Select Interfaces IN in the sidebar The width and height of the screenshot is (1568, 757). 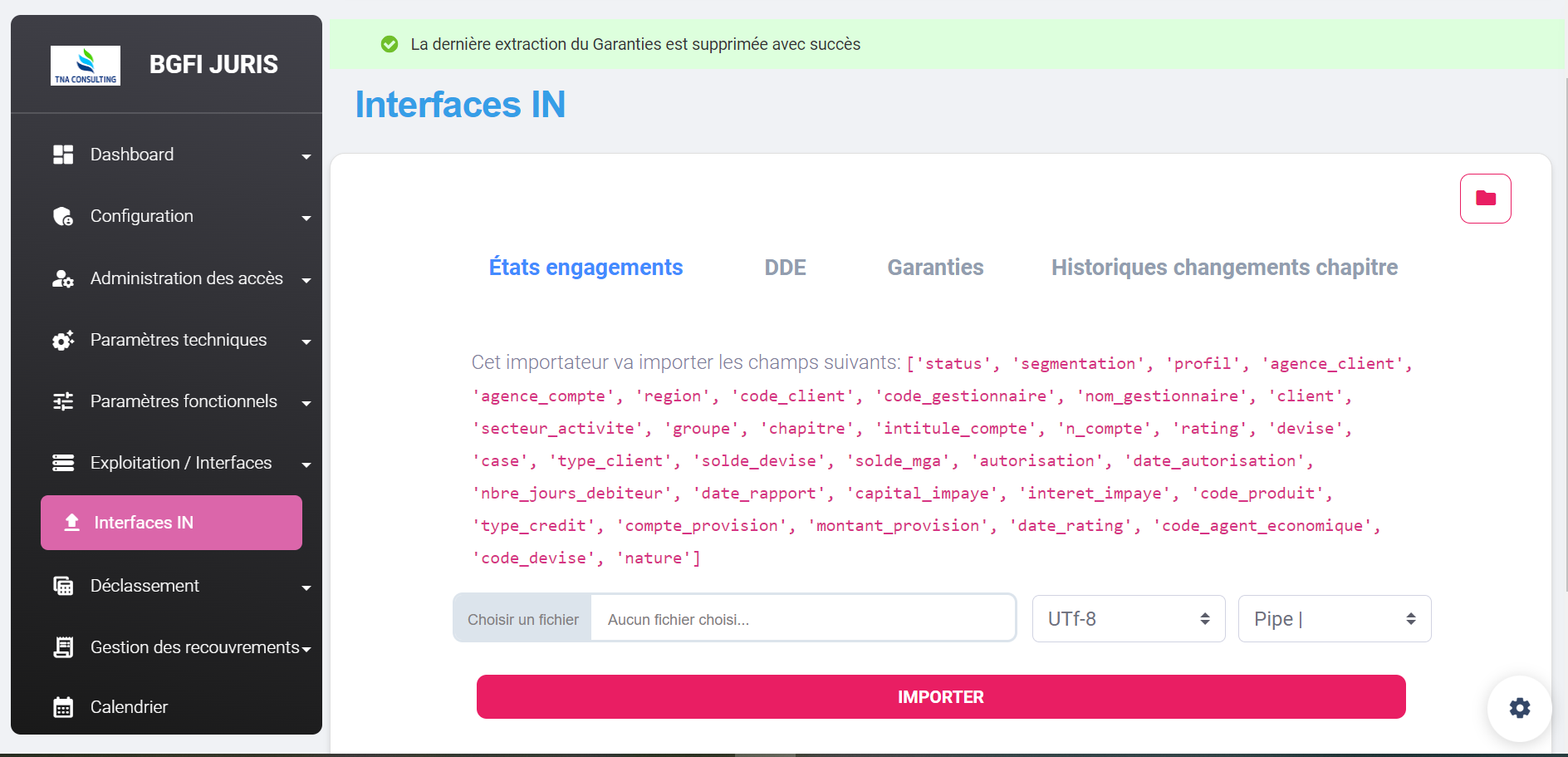pos(171,523)
